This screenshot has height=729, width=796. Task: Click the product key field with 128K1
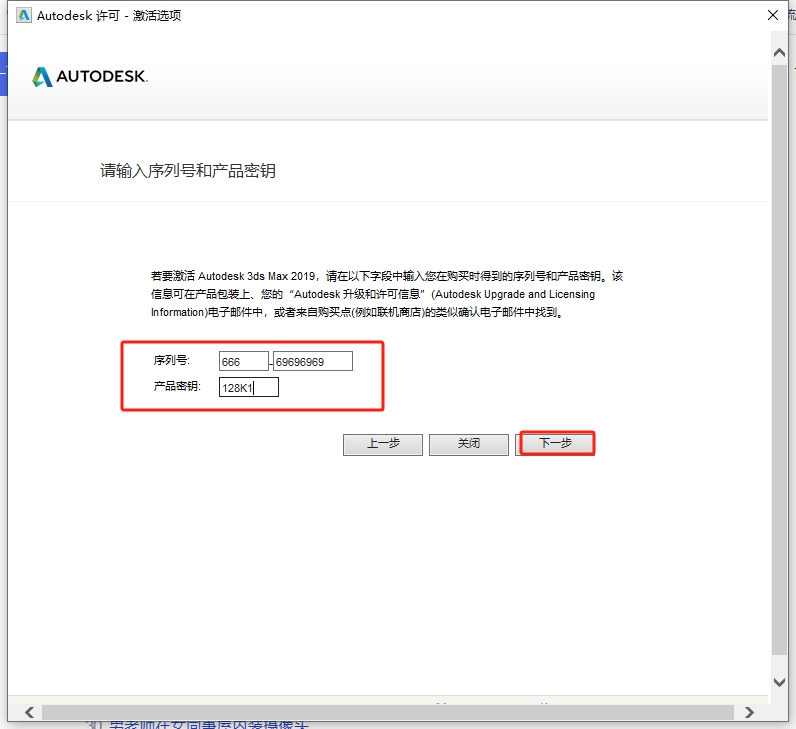click(x=249, y=387)
